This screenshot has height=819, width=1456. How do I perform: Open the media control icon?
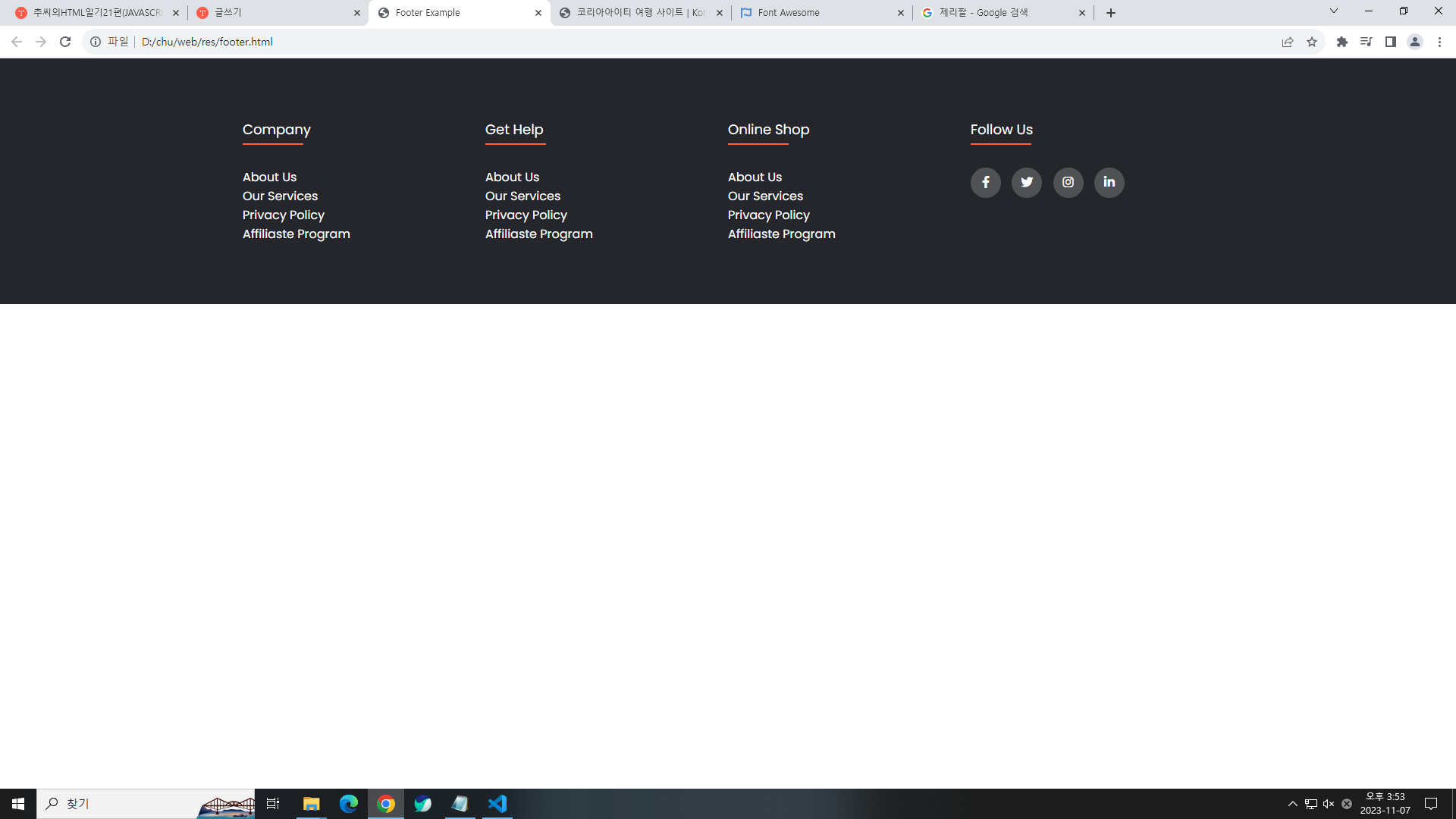pos(1366,42)
